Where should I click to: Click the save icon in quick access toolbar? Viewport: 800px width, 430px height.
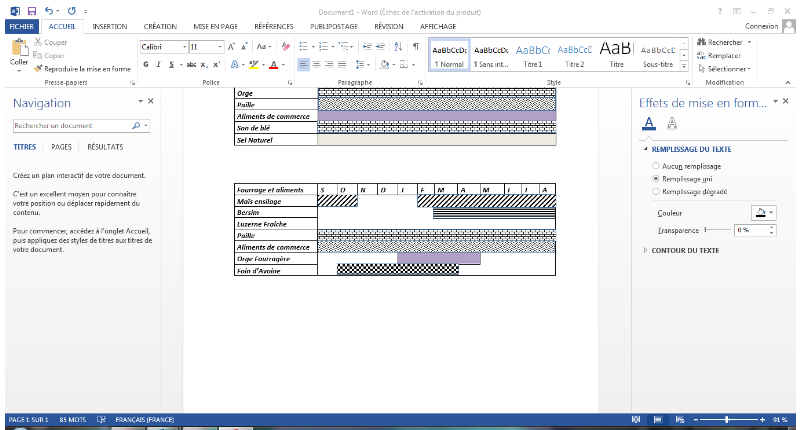point(30,9)
